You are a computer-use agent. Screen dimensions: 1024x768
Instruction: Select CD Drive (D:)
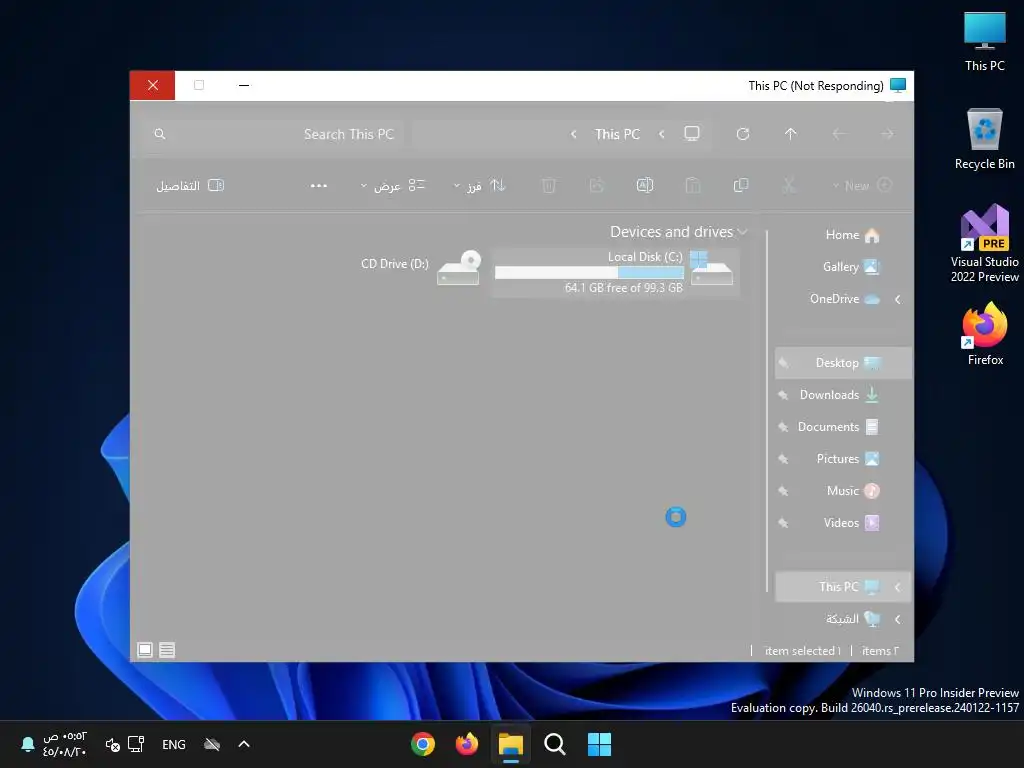[x=422, y=266]
